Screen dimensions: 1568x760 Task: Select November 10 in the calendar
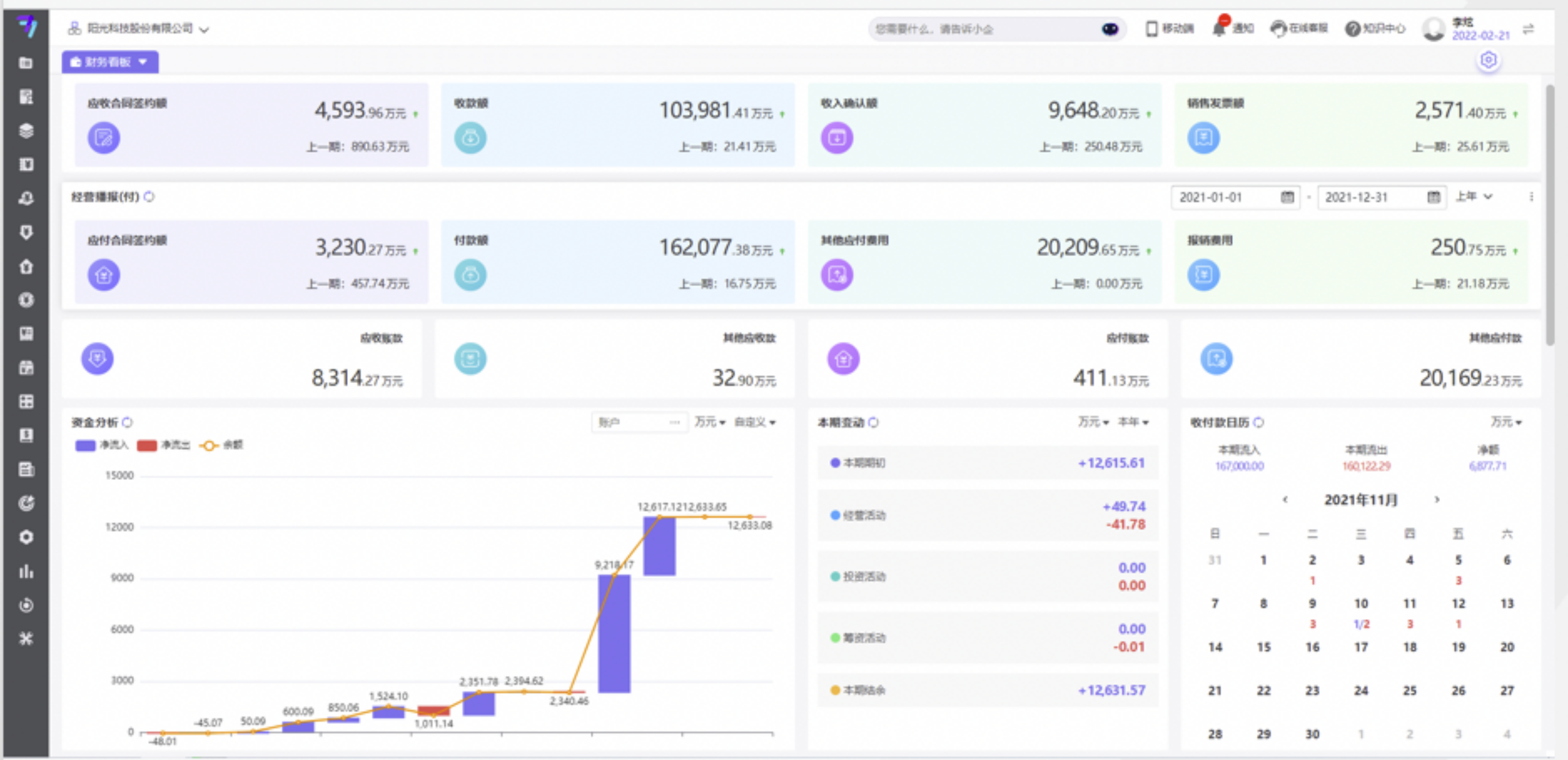click(x=1360, y=604)
